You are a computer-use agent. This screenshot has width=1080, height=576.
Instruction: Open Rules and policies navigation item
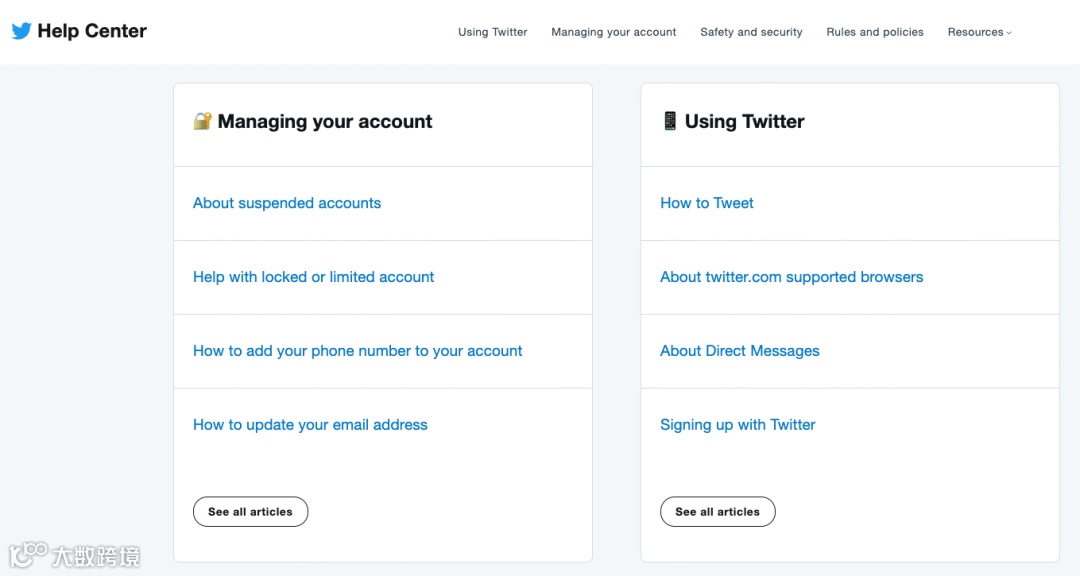[875, 32]
